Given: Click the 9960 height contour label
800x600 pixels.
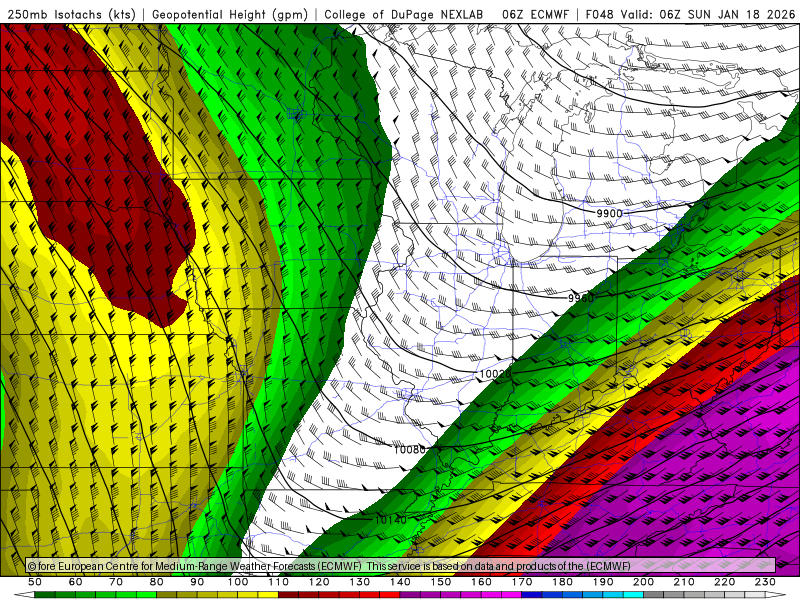Looking at the screenshot, I should 581,298.
